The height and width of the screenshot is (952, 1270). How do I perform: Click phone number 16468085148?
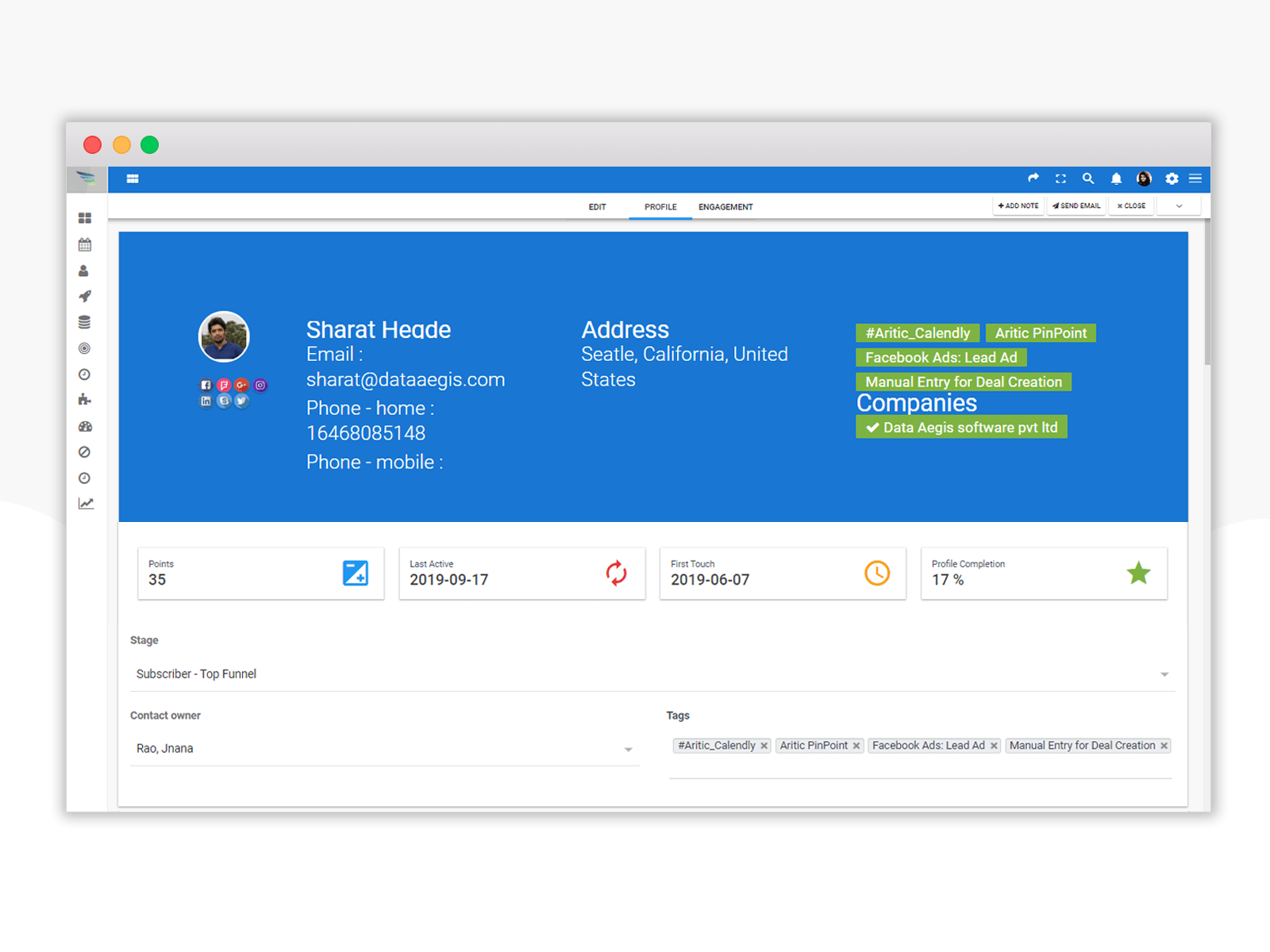pos(366,433)
